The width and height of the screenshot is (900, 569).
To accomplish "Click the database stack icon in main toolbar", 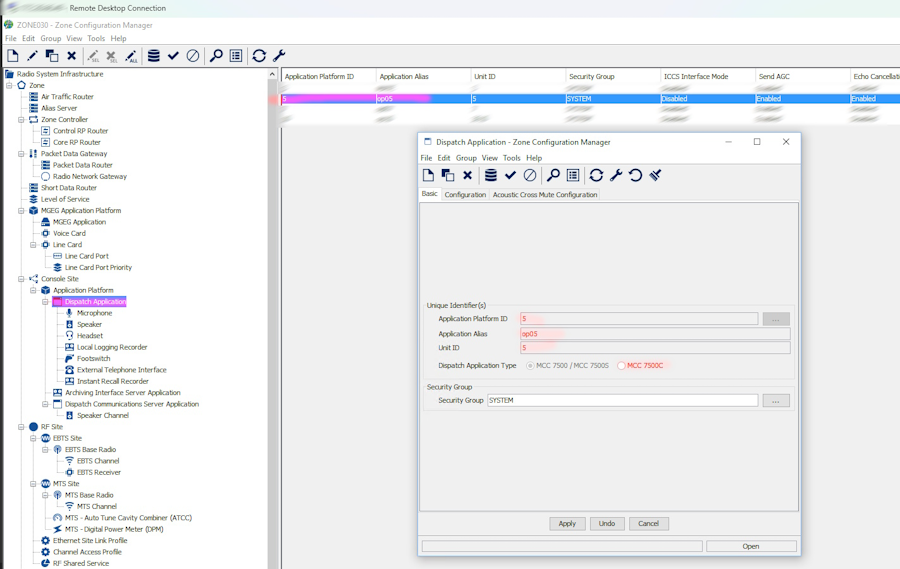I will (x=154, y=56).
